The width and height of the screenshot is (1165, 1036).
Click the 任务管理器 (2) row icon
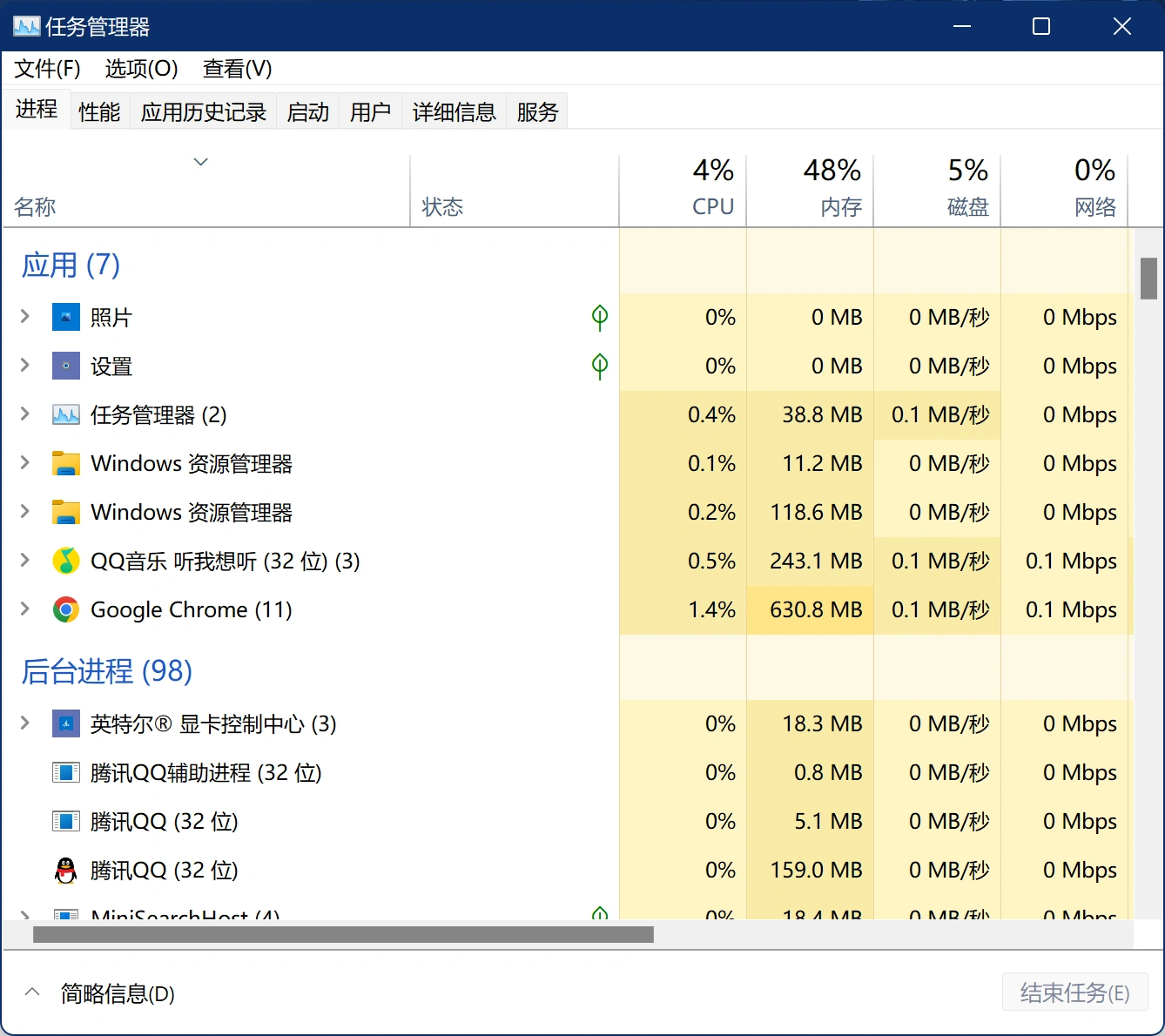(x=66, y=414)
